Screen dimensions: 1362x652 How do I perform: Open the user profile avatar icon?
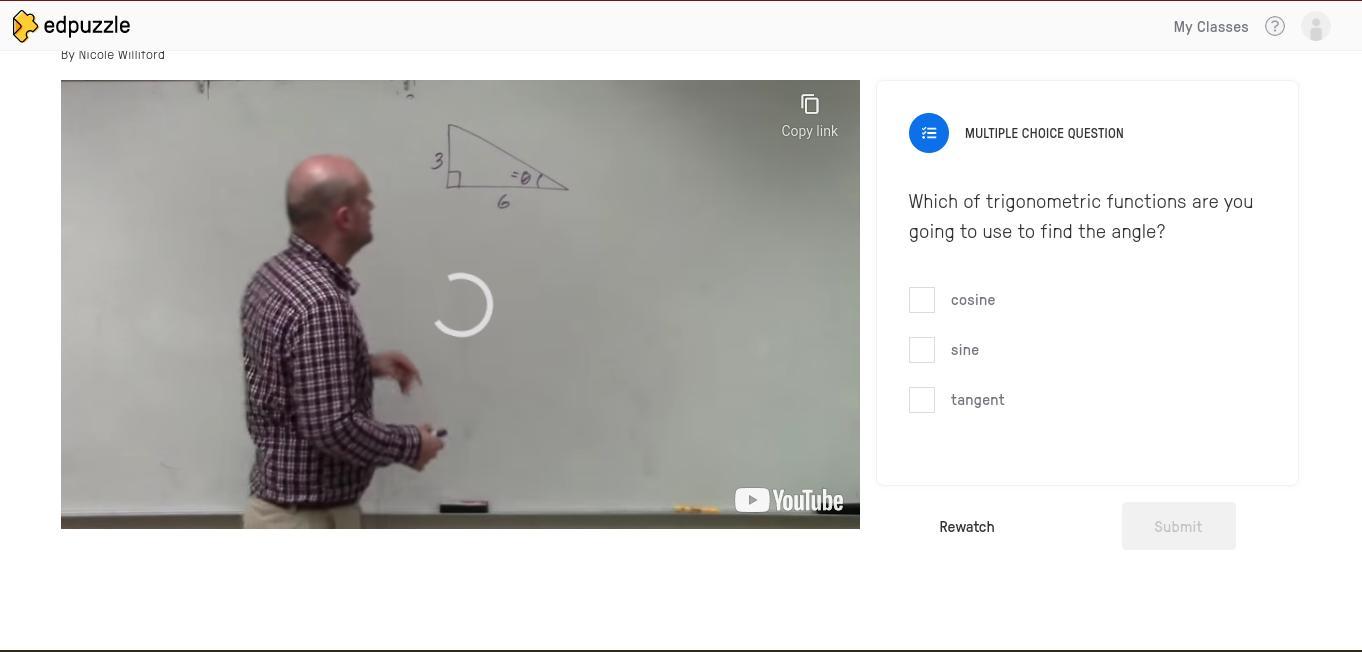click(x=1316, y=27)
